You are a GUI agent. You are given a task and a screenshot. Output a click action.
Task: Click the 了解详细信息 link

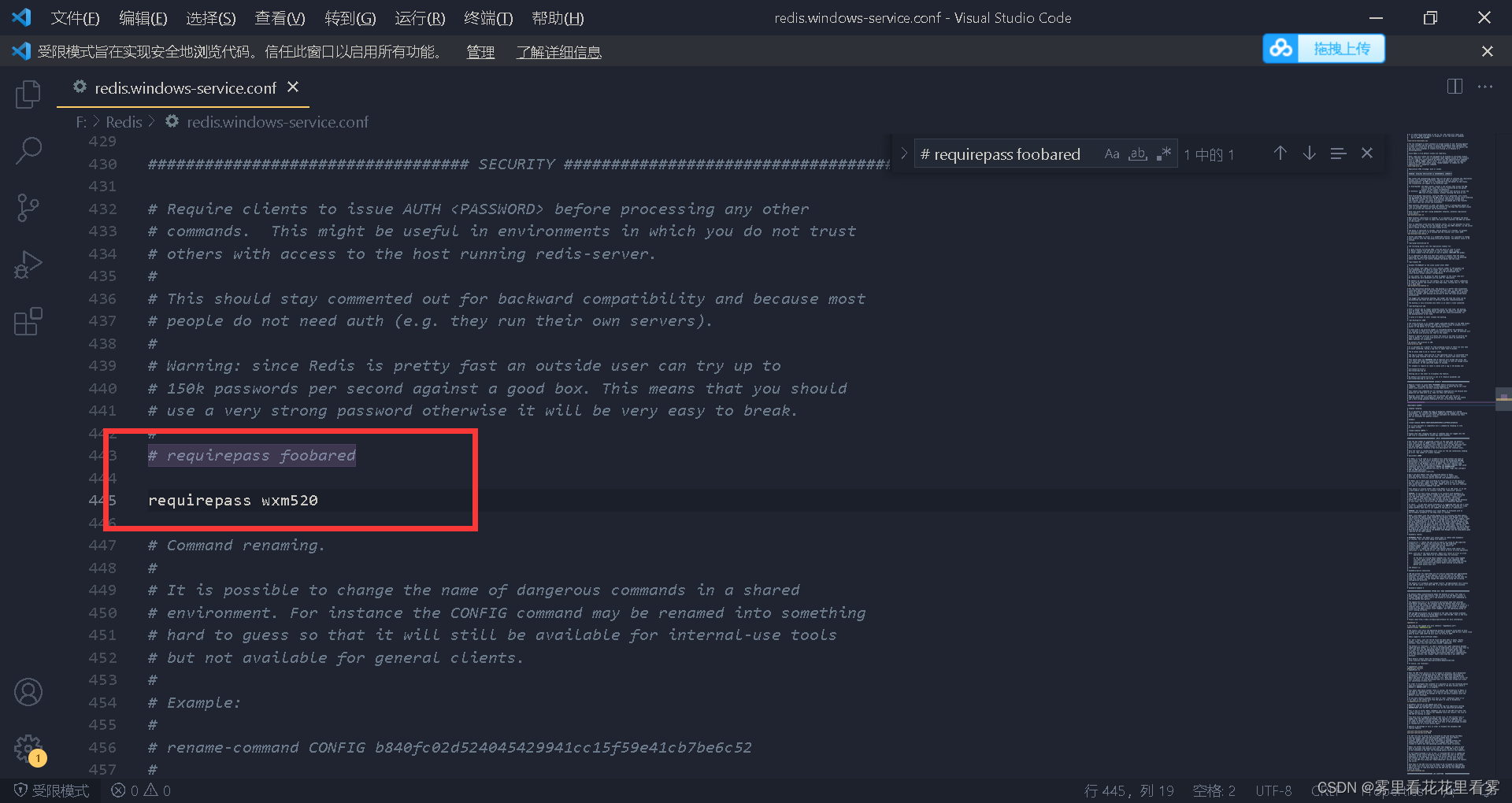[558, 52]
